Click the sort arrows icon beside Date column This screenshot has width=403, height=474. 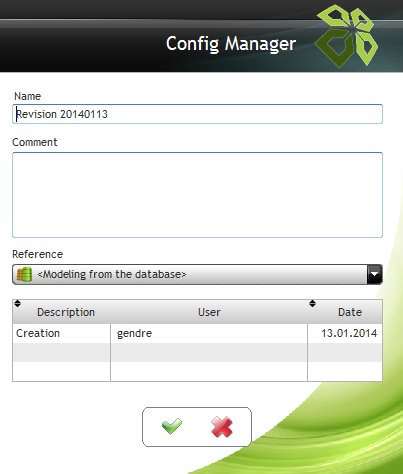pos(312,303)
